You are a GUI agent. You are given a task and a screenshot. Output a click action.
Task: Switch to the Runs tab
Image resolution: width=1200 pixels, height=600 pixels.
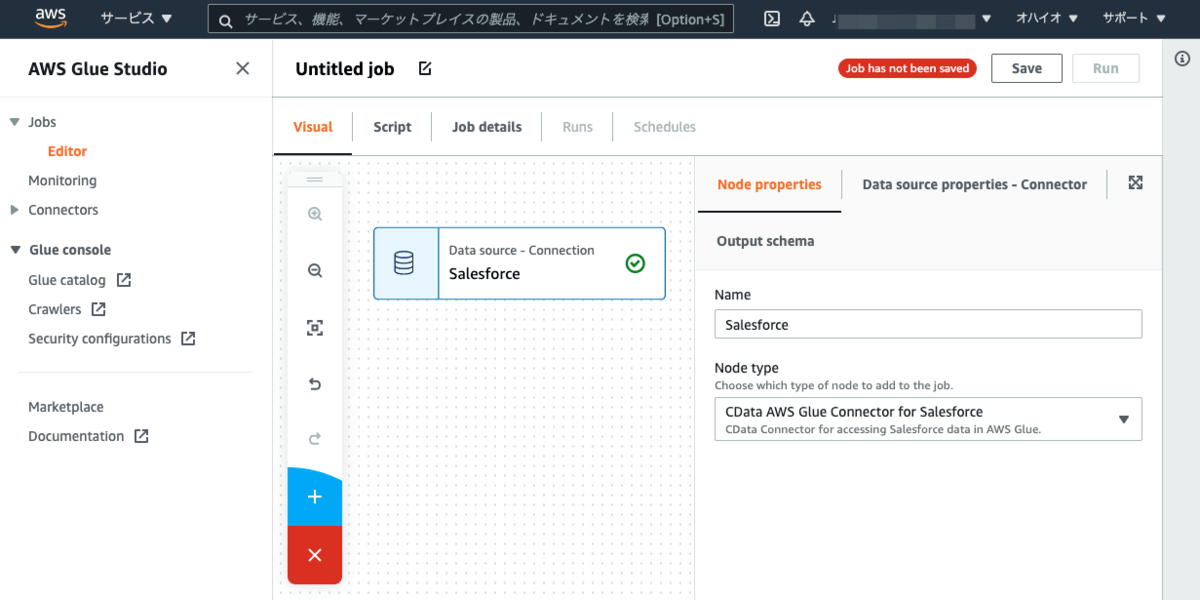(x=577, y=127)
